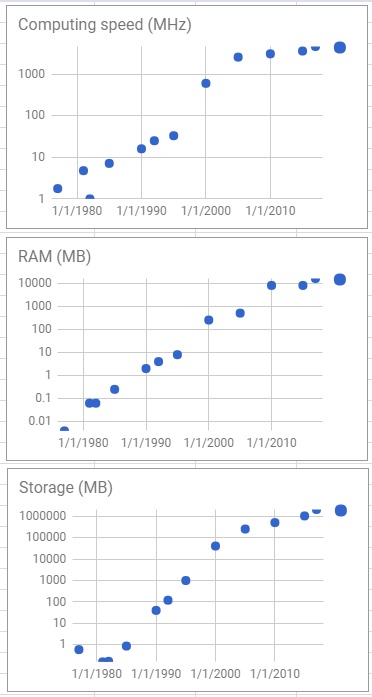Screen dimensions: 372x697
Task: Click the Storage (MB) chart title
Action: point(66,487)
